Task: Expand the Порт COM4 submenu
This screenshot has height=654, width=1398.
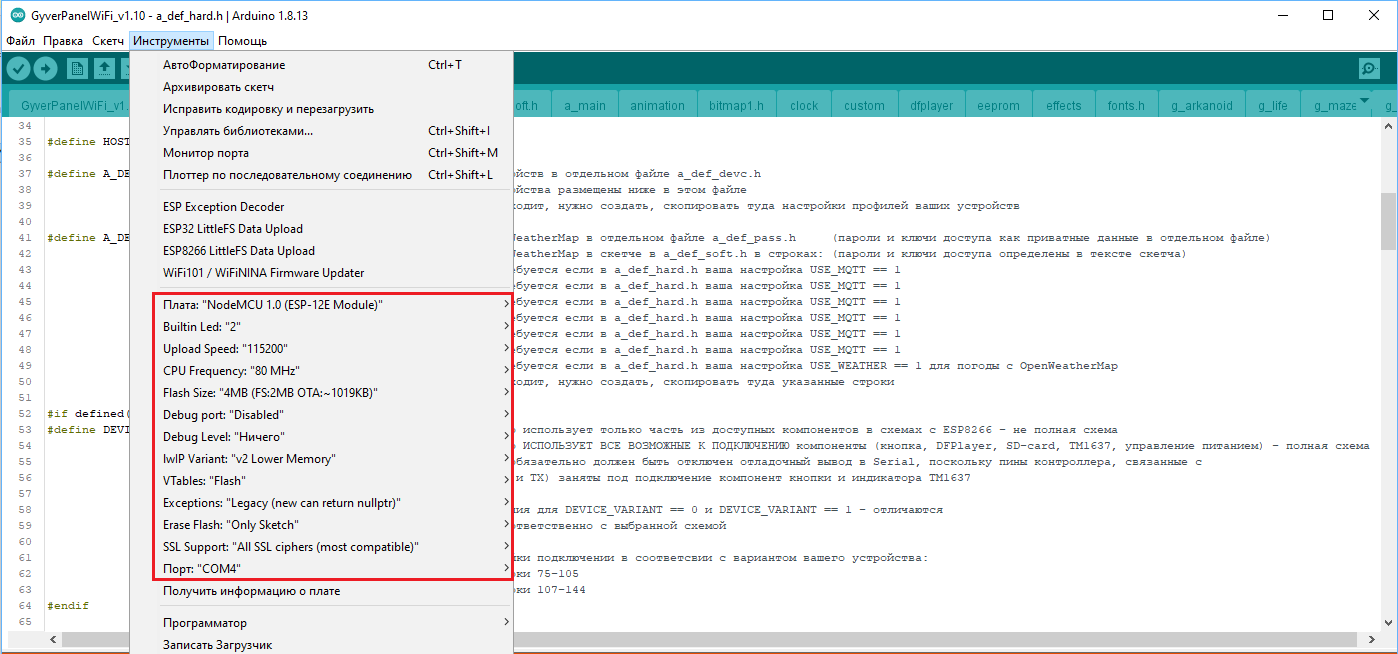Action: pyautogui.click(x=321, y=568)
